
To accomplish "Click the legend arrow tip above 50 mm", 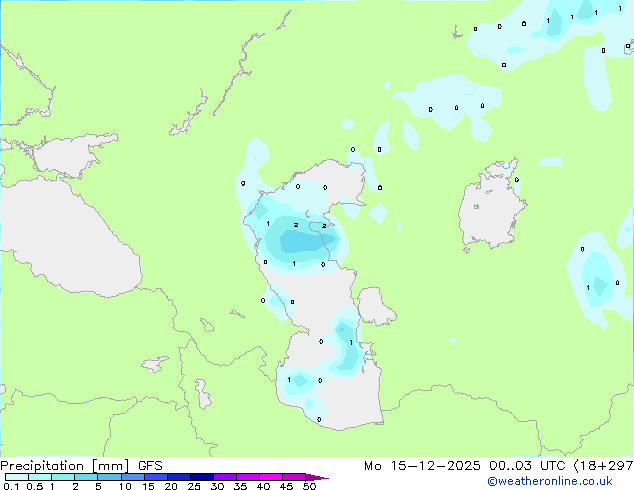I will point(317,477).
